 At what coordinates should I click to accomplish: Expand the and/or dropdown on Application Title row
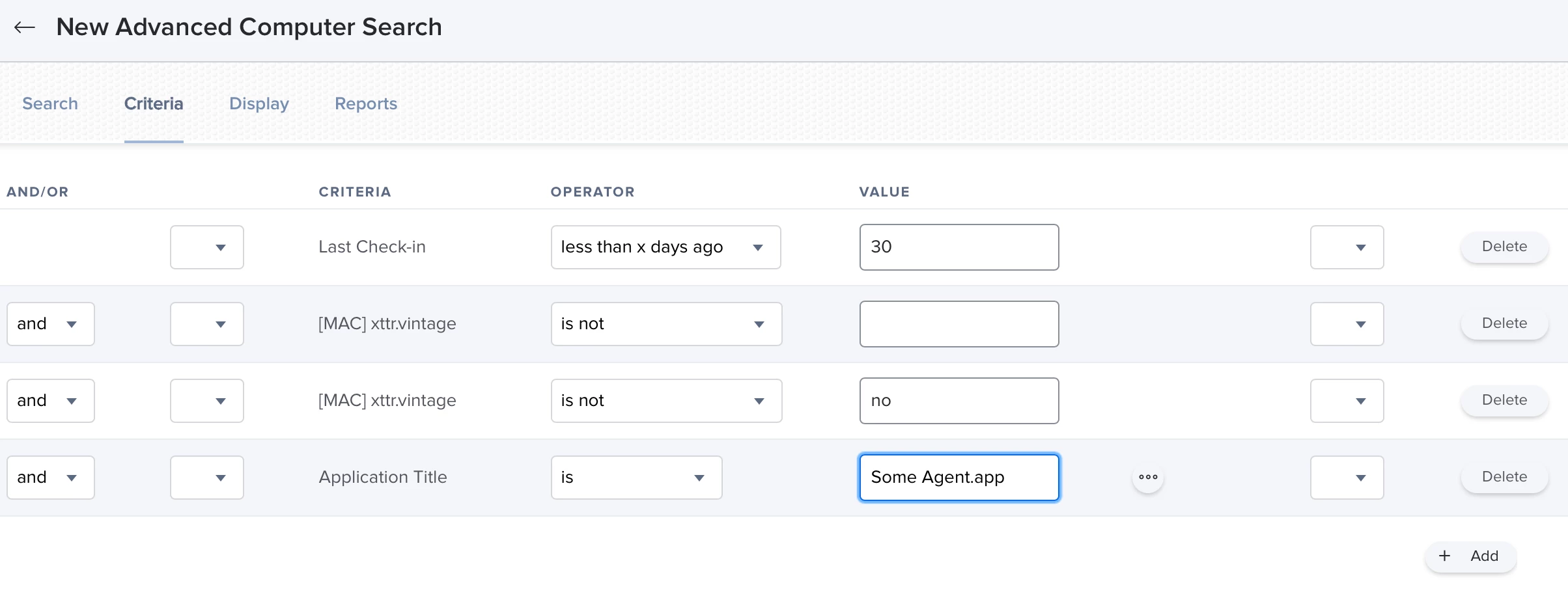click(50, 478)
